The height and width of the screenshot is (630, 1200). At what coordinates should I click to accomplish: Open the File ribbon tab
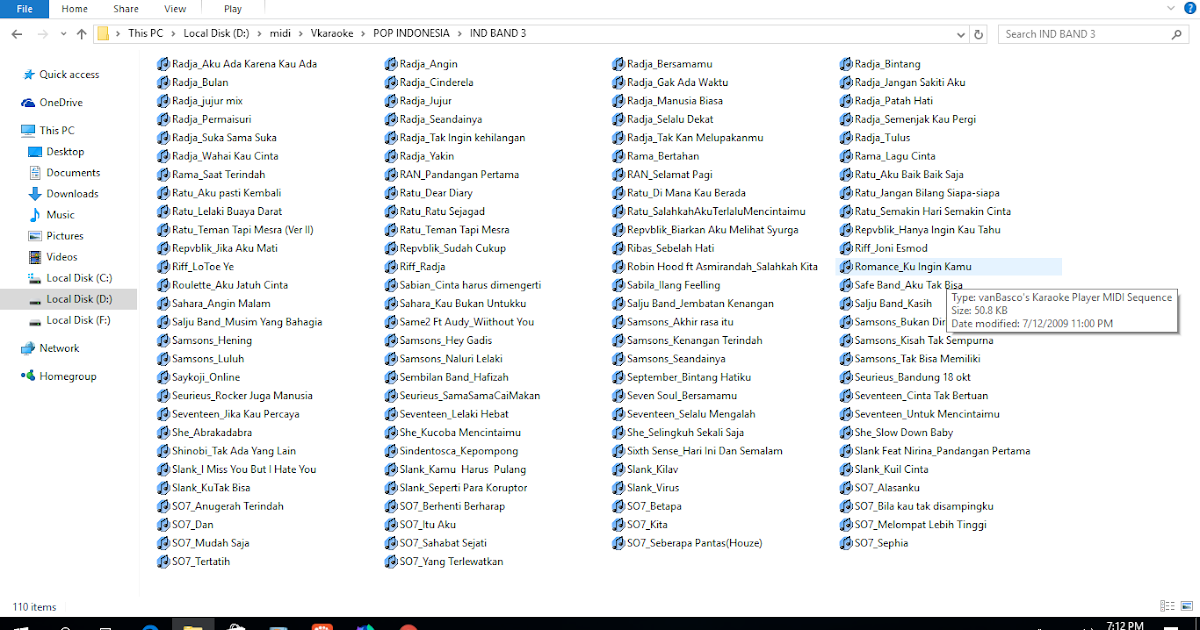[x=25, y=8]
